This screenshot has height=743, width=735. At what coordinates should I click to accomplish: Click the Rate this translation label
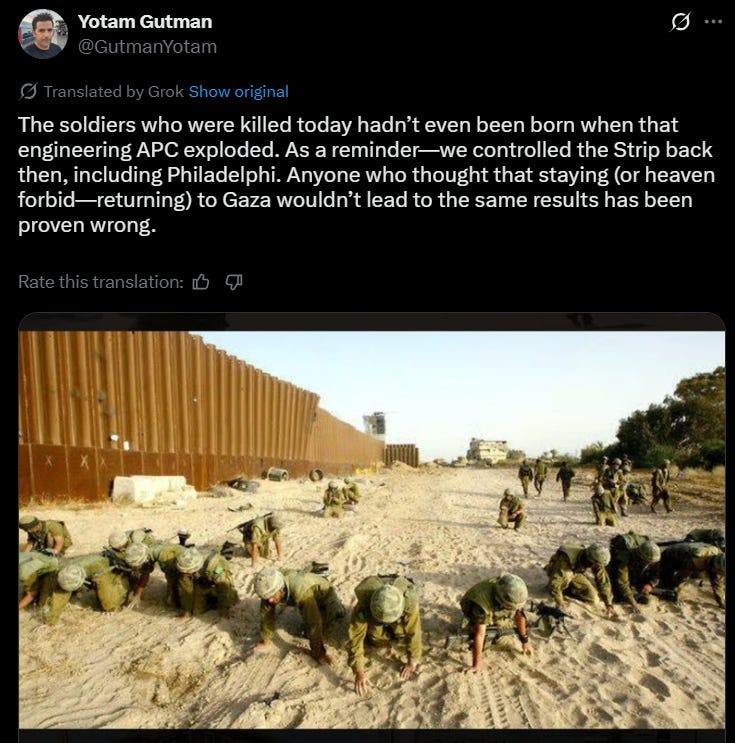tap(100, 282)
